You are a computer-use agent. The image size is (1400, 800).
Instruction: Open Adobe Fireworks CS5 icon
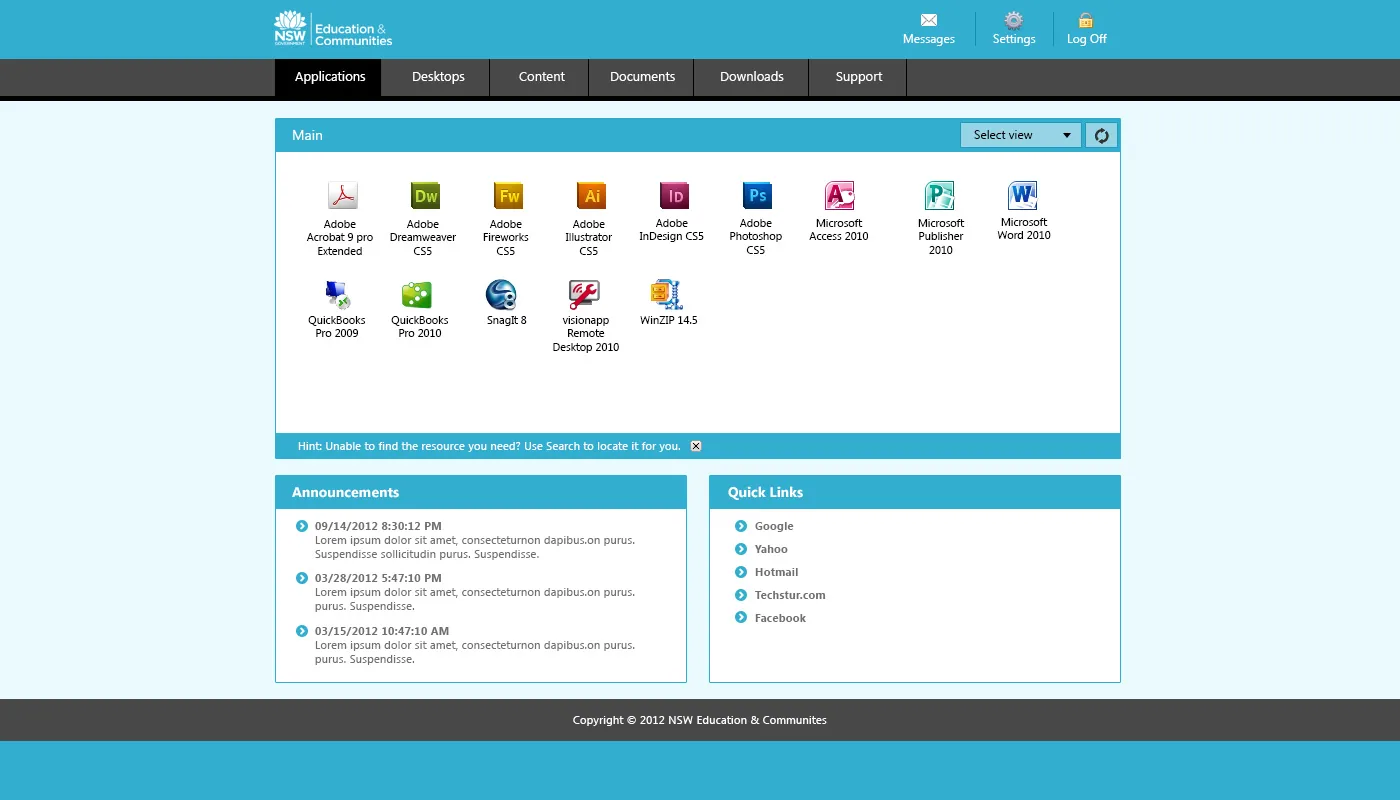pyautogui.click(x=508, y=196)
